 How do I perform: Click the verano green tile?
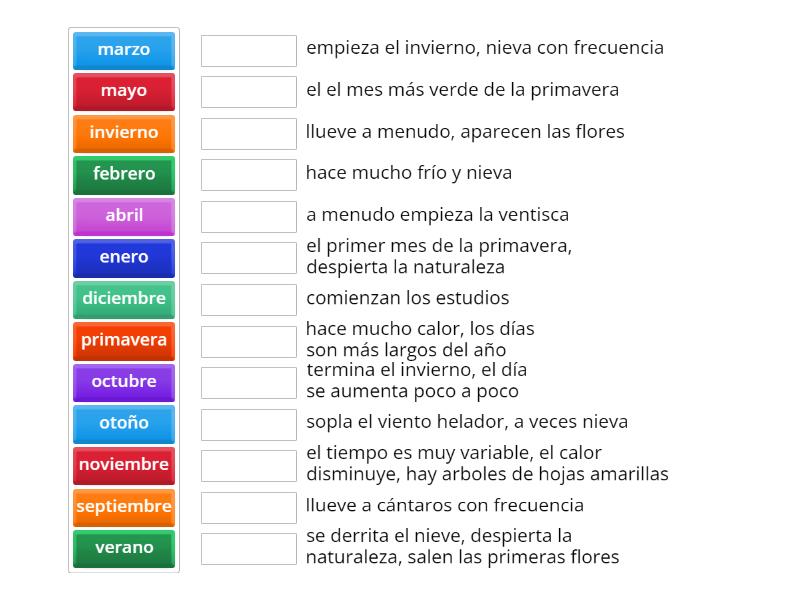tap(124, 548)
